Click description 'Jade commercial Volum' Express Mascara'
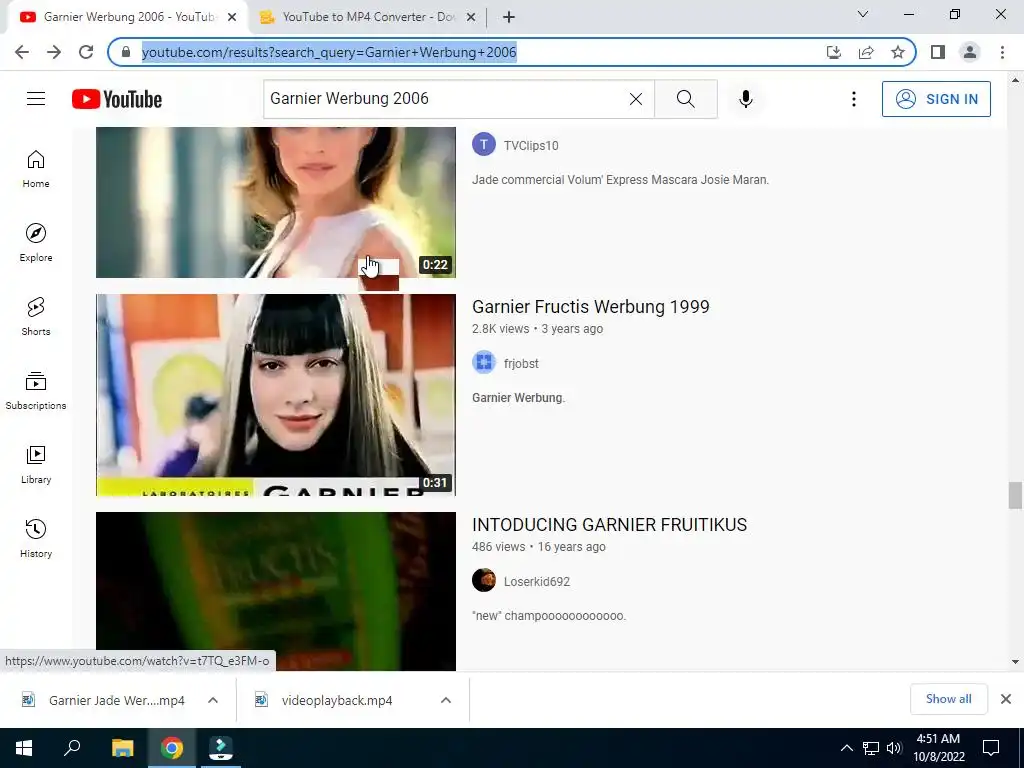Image resolution: width=1024 pixels, height=768 pixels. tap(620, 180)
